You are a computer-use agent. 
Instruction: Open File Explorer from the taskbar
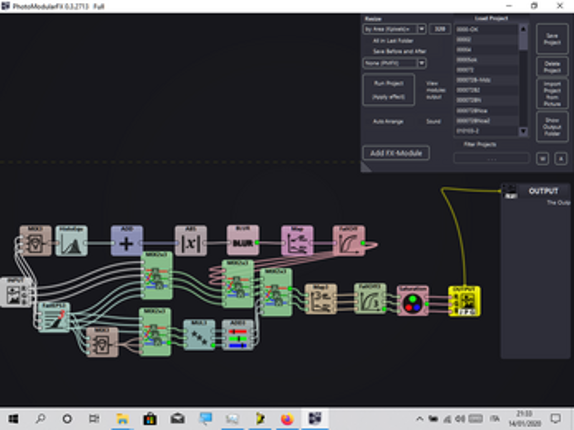122,418
